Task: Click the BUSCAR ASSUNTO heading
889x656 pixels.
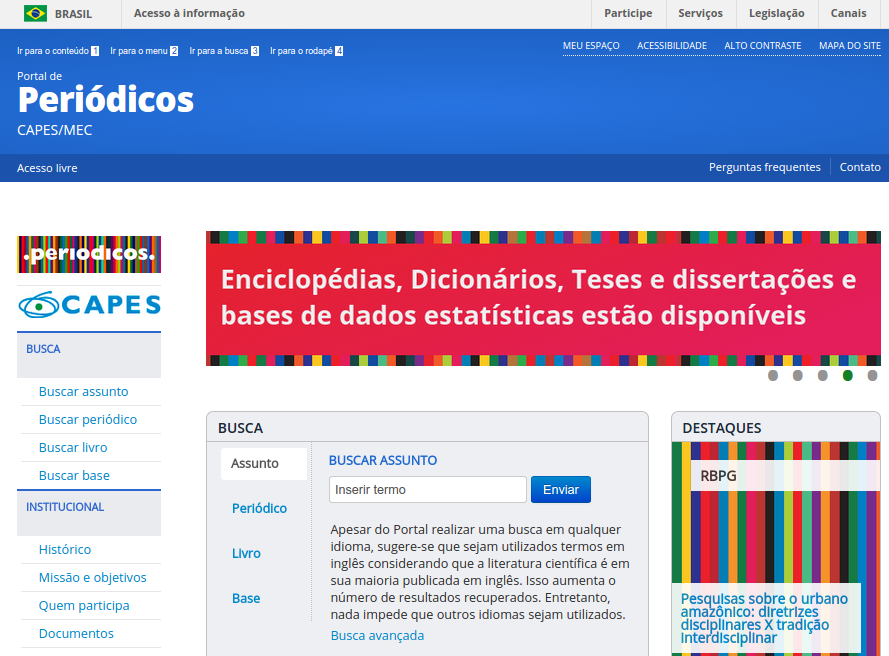Action: point(383,460)
